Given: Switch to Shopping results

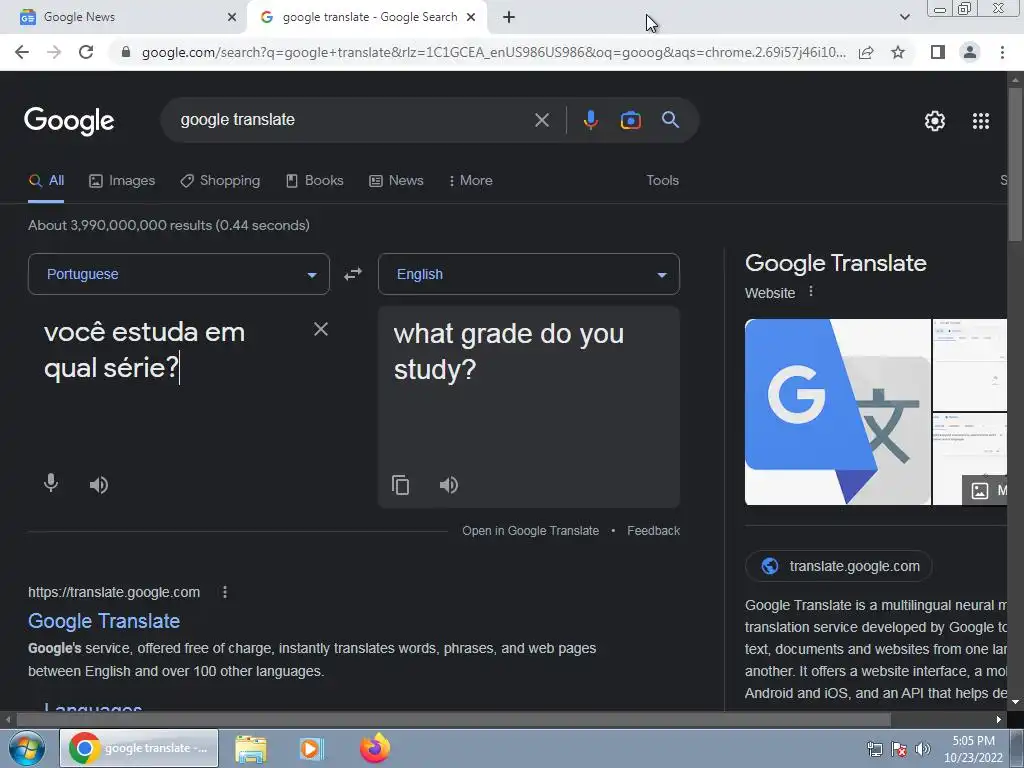Looking at the screenshot, I should coord(220,180).
